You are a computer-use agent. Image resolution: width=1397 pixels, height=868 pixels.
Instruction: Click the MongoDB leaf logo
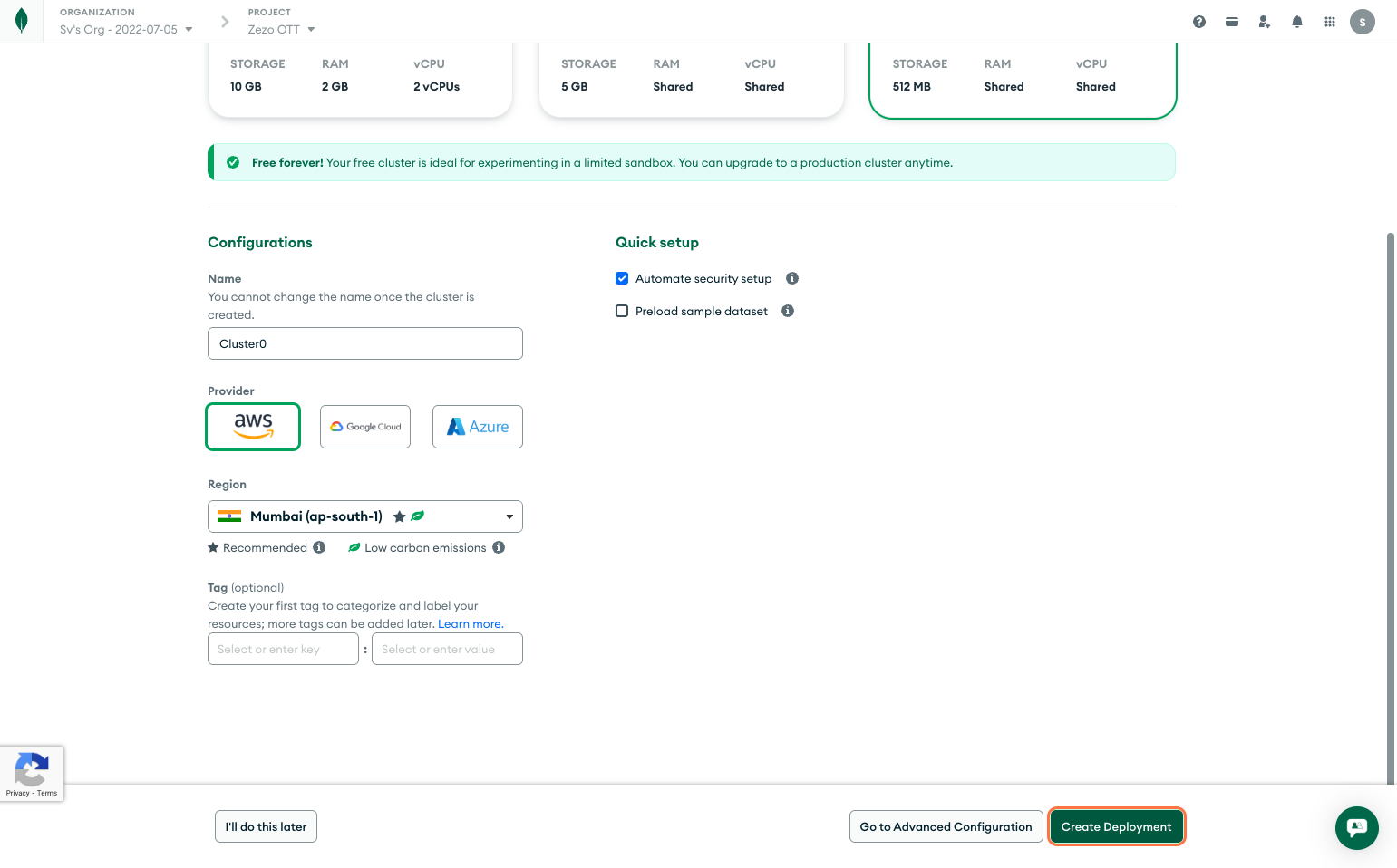[21, 21]
